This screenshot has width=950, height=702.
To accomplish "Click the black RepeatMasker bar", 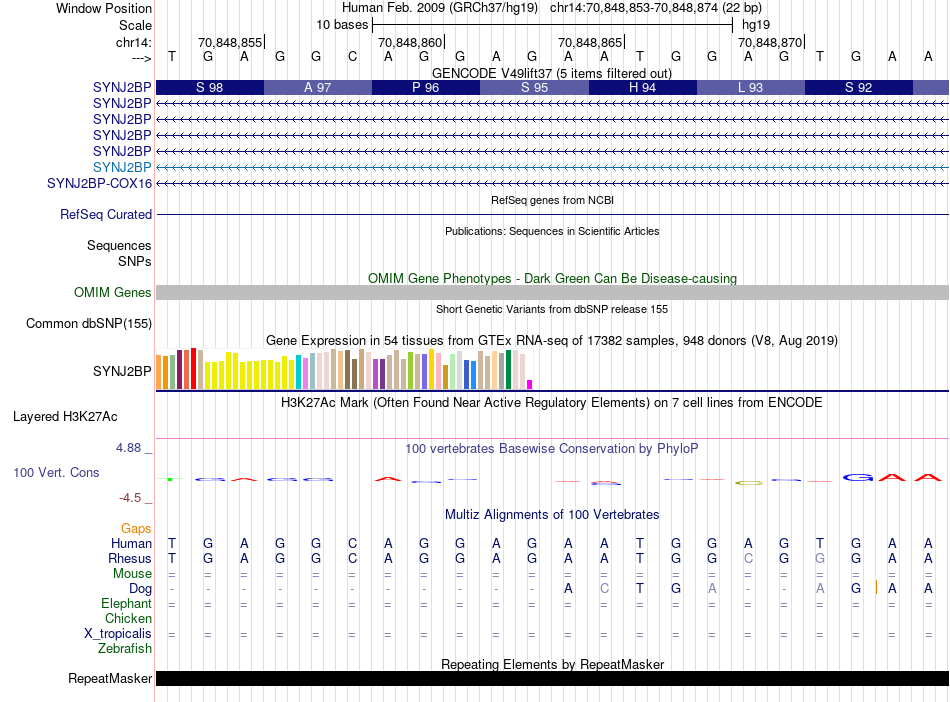I will [x=552, y=679].
